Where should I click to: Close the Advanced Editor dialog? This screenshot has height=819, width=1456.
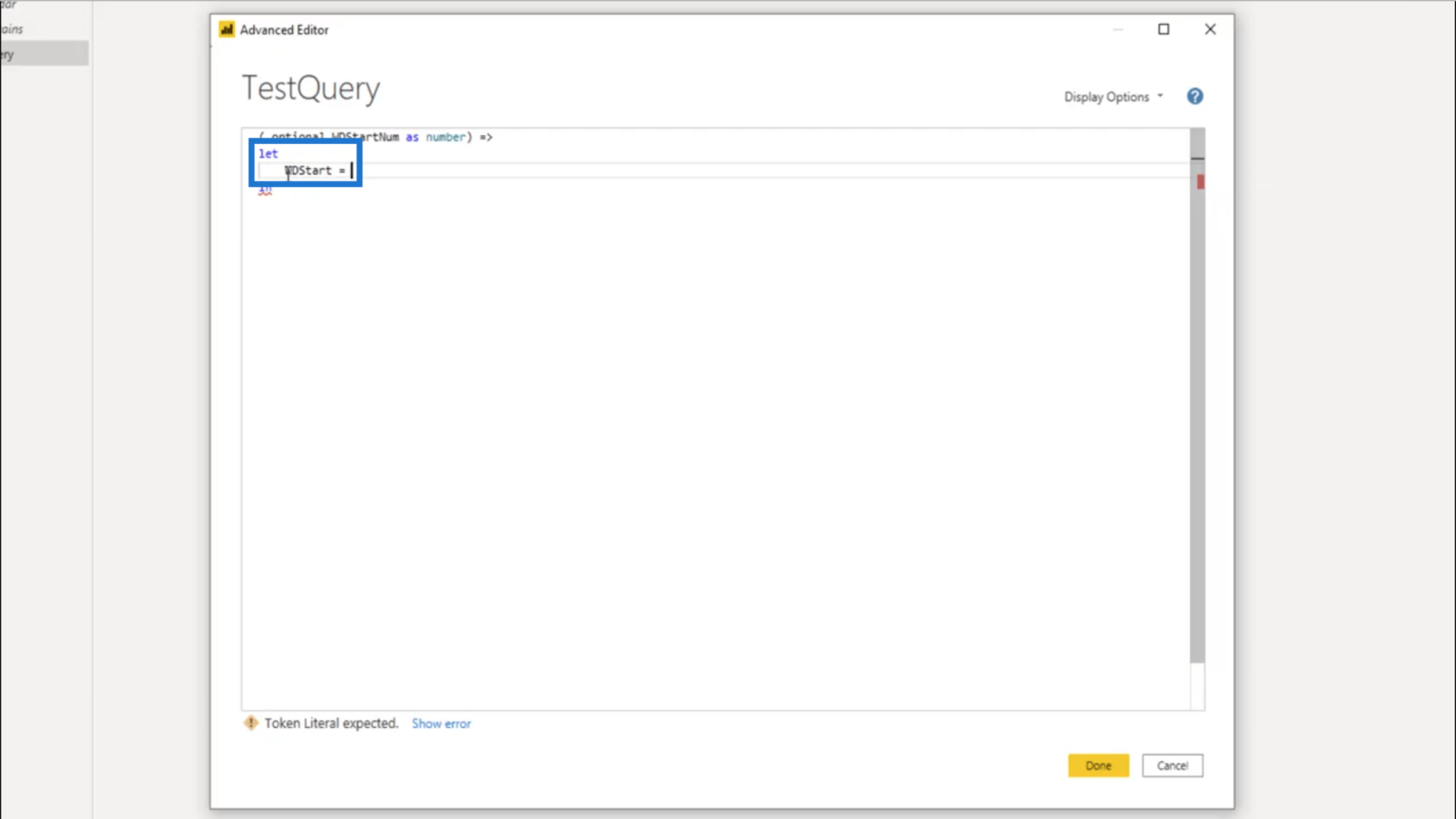1210,29
